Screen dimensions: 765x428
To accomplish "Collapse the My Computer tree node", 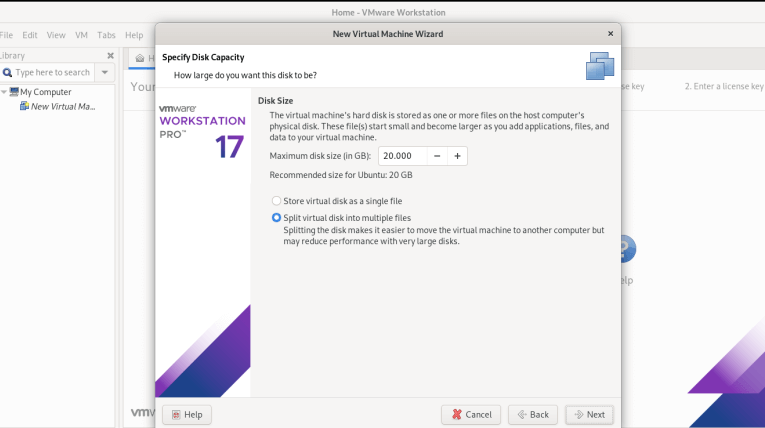I will coord(4,92).
